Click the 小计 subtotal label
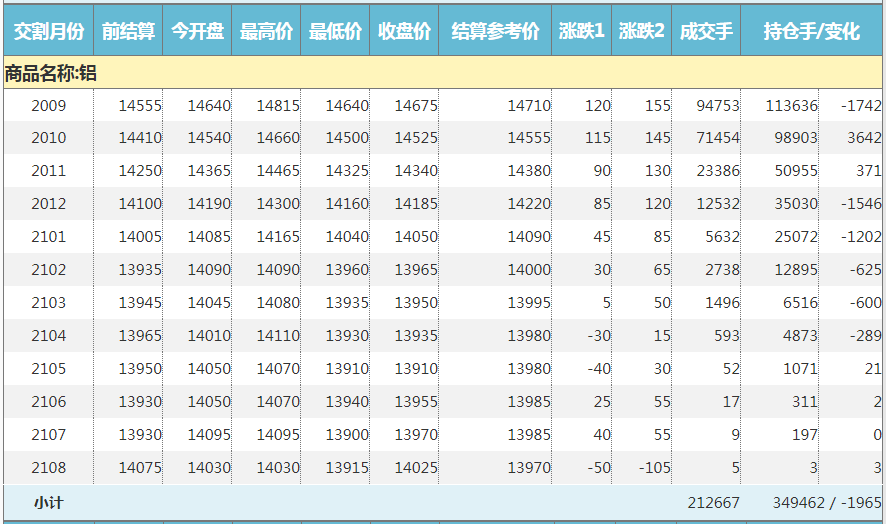The image size is (886, 524). [x=48, y=503]
